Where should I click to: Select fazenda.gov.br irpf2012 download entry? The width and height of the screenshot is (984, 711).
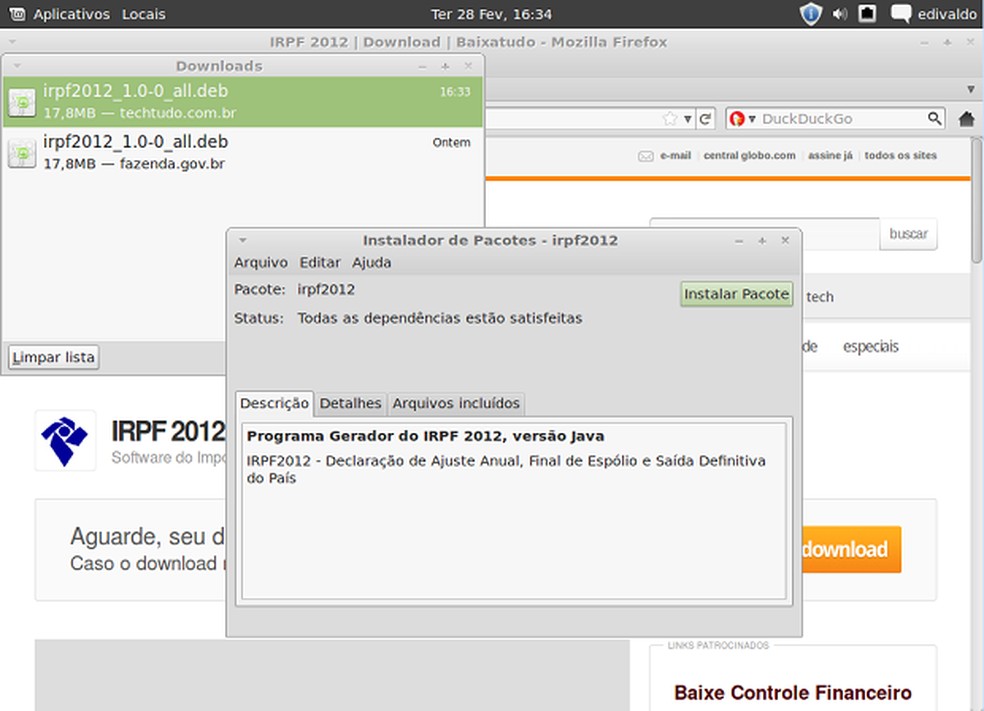click(x=243, y=152)
